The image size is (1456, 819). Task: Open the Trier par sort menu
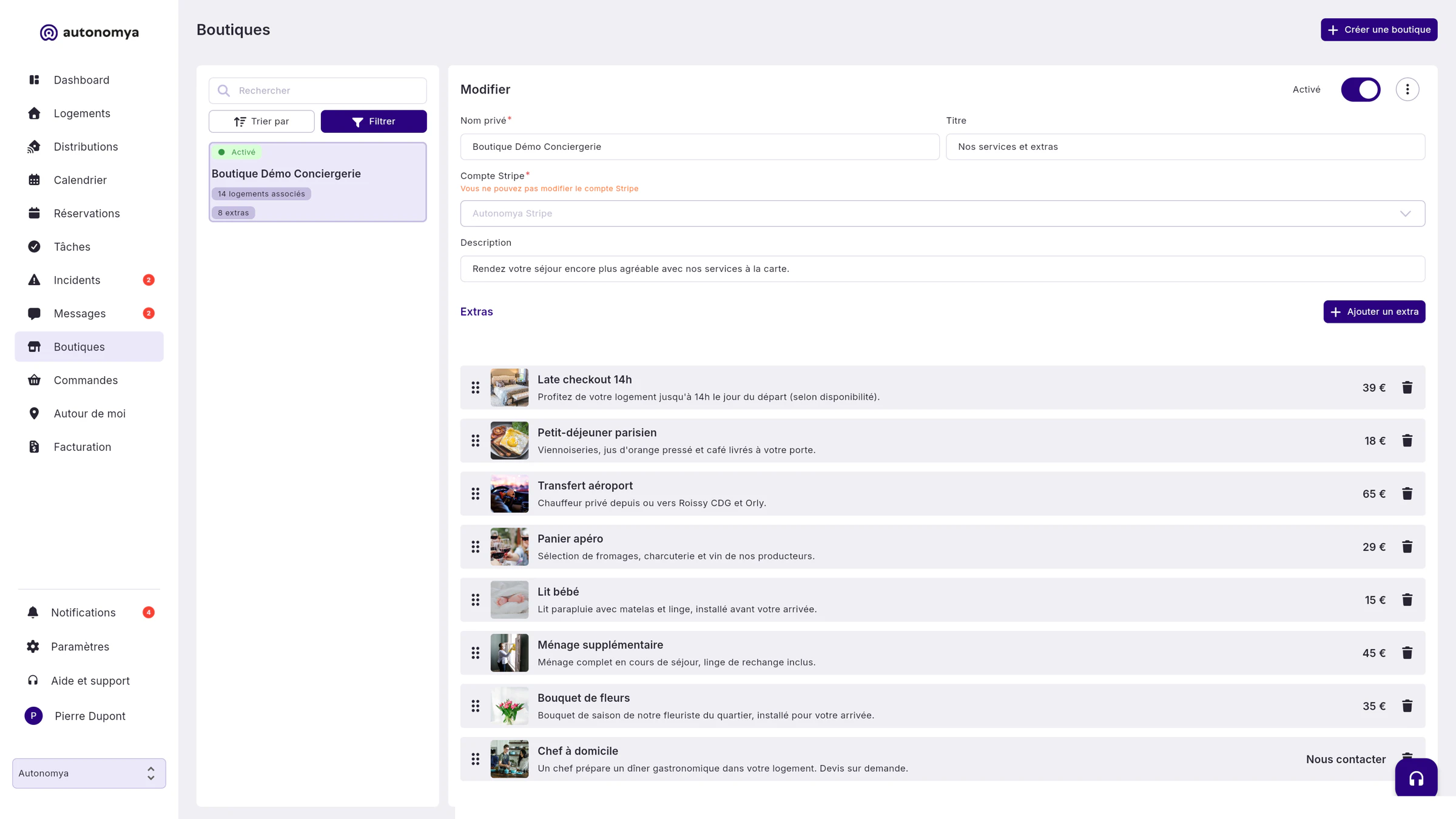pyautogui.click(x=261, y=121)
